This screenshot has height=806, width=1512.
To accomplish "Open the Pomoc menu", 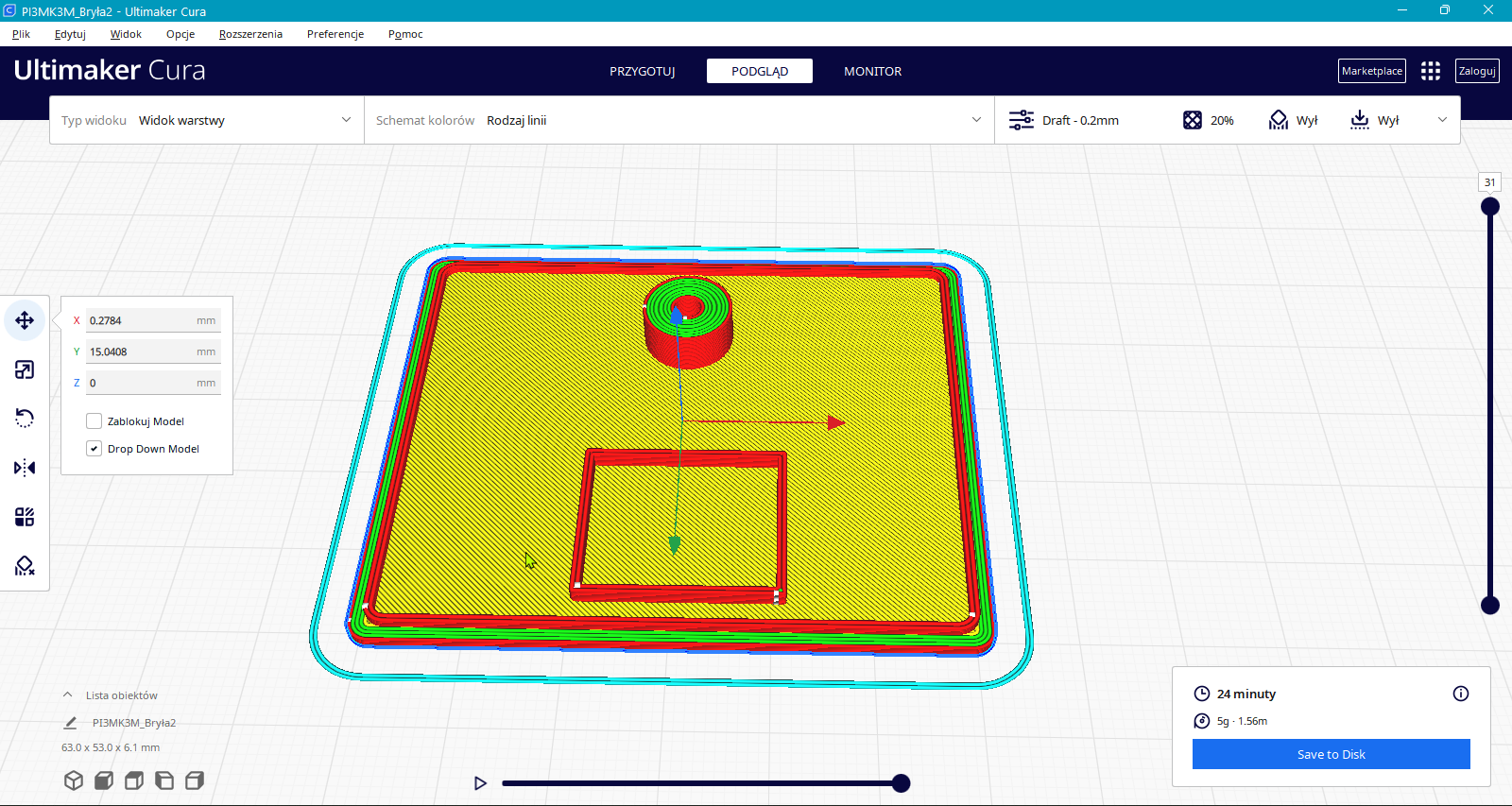I will coord(405,34).
